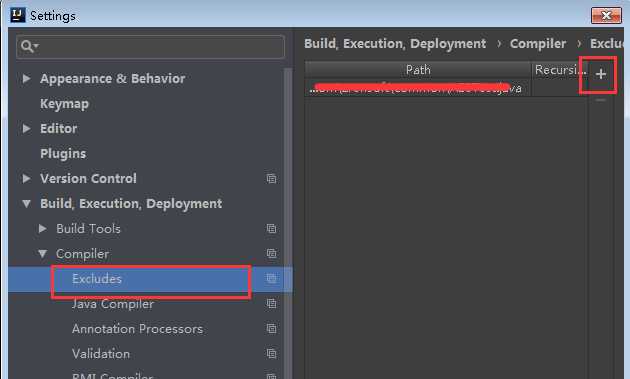Image resolution: width=630 pixels, height=379 pixels.
Task: Click the settings tree vertical scrollbar
Action: tap(288, 223)
